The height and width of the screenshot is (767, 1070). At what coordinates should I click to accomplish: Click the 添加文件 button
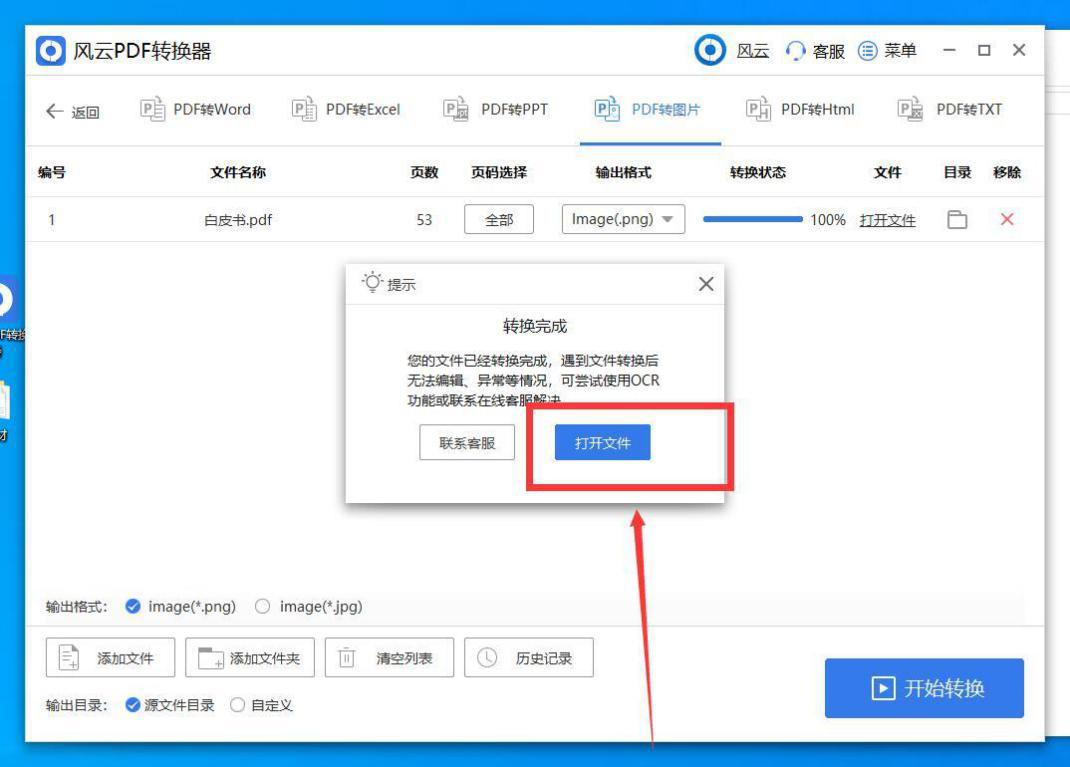[x=111, y=658]
